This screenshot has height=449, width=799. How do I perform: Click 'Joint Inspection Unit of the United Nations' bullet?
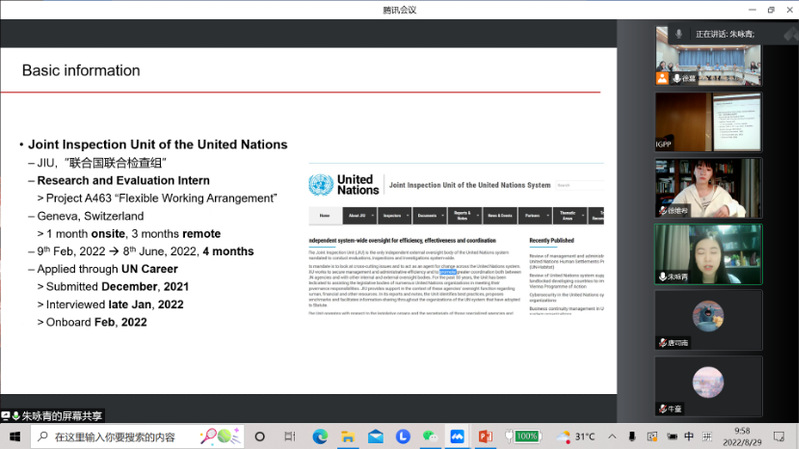pos(157,144)
